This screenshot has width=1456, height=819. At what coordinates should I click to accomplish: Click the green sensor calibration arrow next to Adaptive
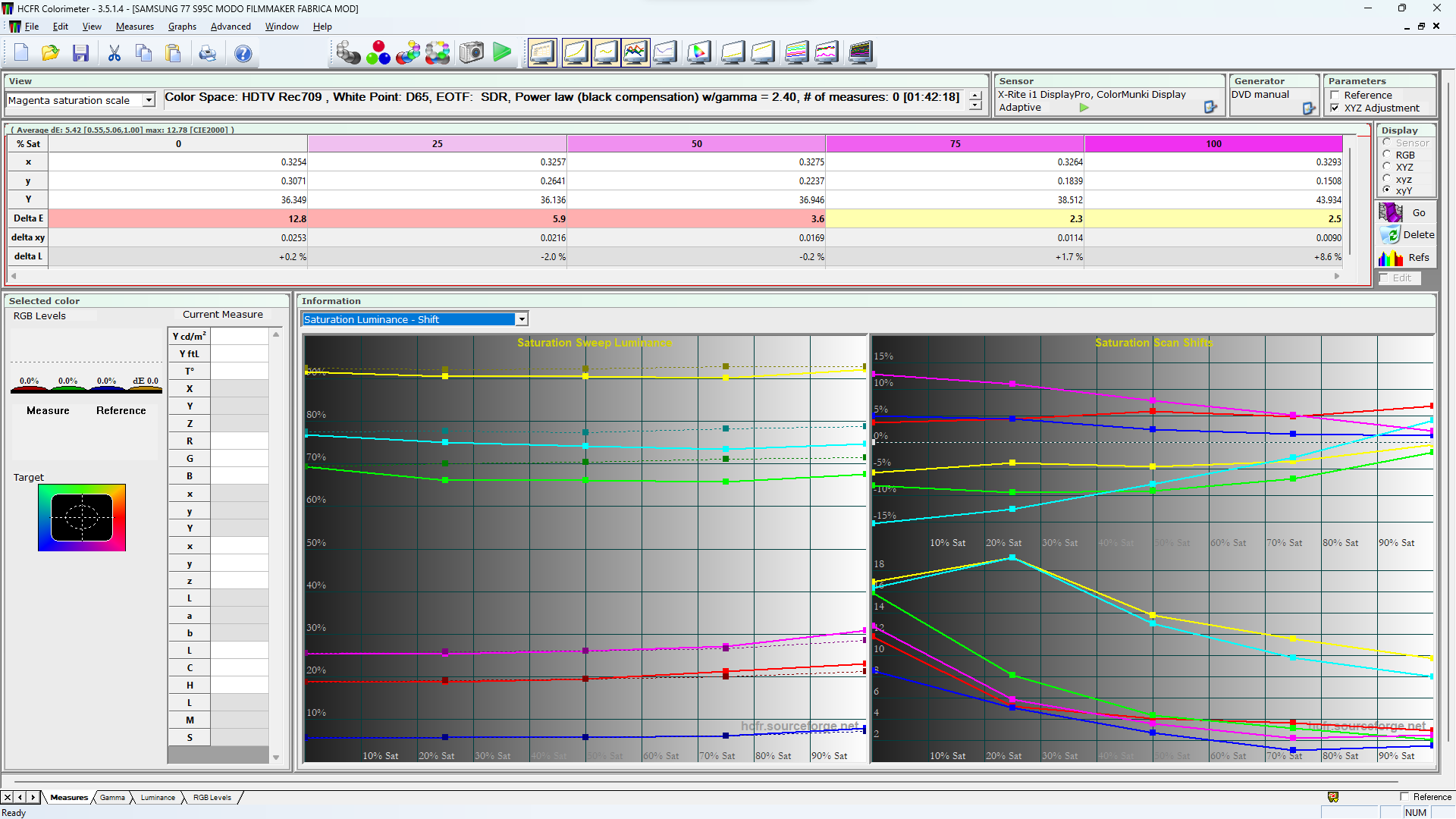(x=1084, y=108)
